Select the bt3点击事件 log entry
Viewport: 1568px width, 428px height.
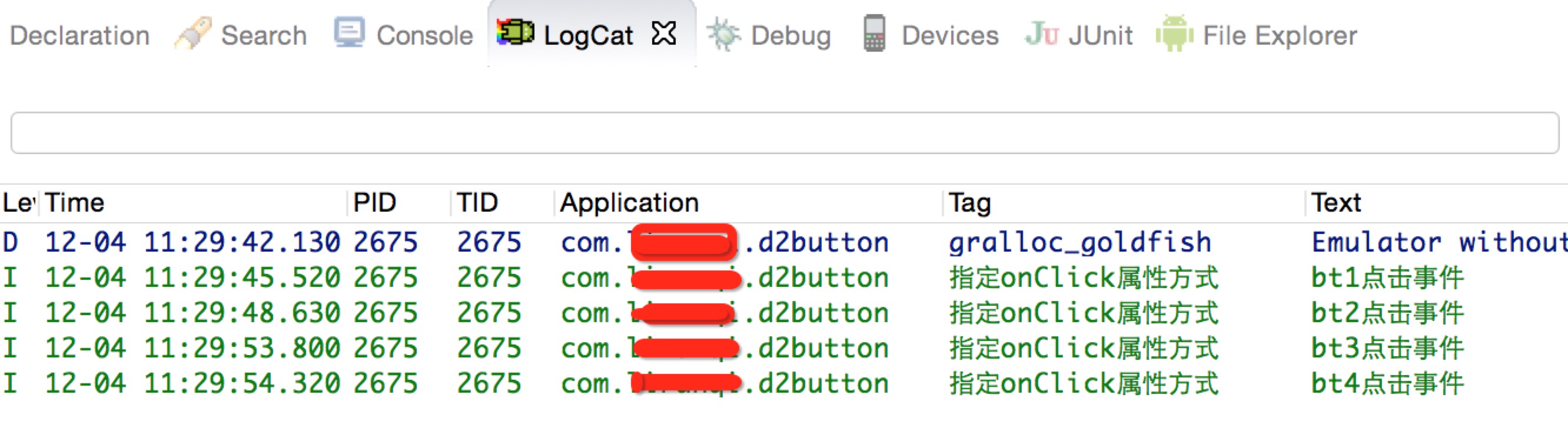point(1387,349)
